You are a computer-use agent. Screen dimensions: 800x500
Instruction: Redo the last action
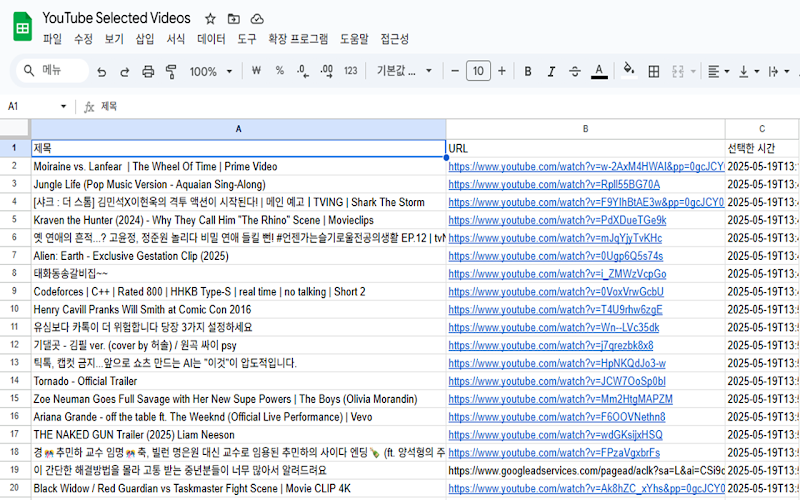124,71
